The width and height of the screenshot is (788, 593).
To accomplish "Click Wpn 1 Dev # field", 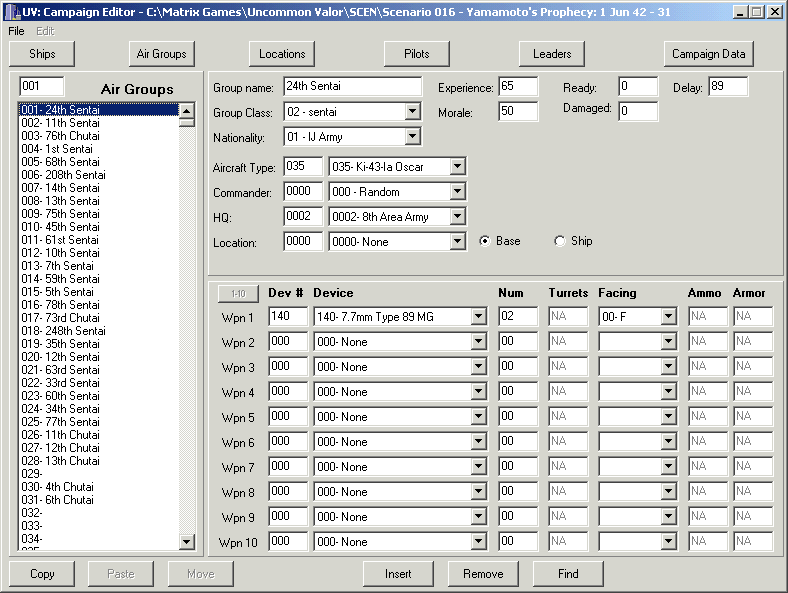I will click(x=288, y=316).
